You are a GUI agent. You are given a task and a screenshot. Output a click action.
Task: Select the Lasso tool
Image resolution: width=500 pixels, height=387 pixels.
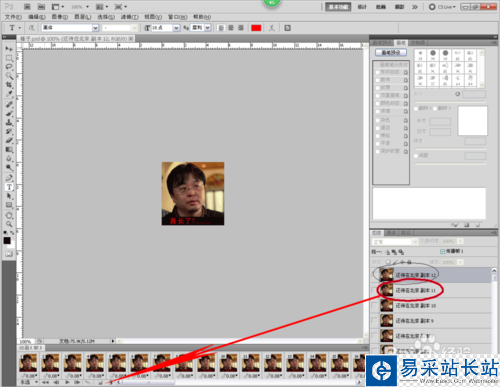9,67
